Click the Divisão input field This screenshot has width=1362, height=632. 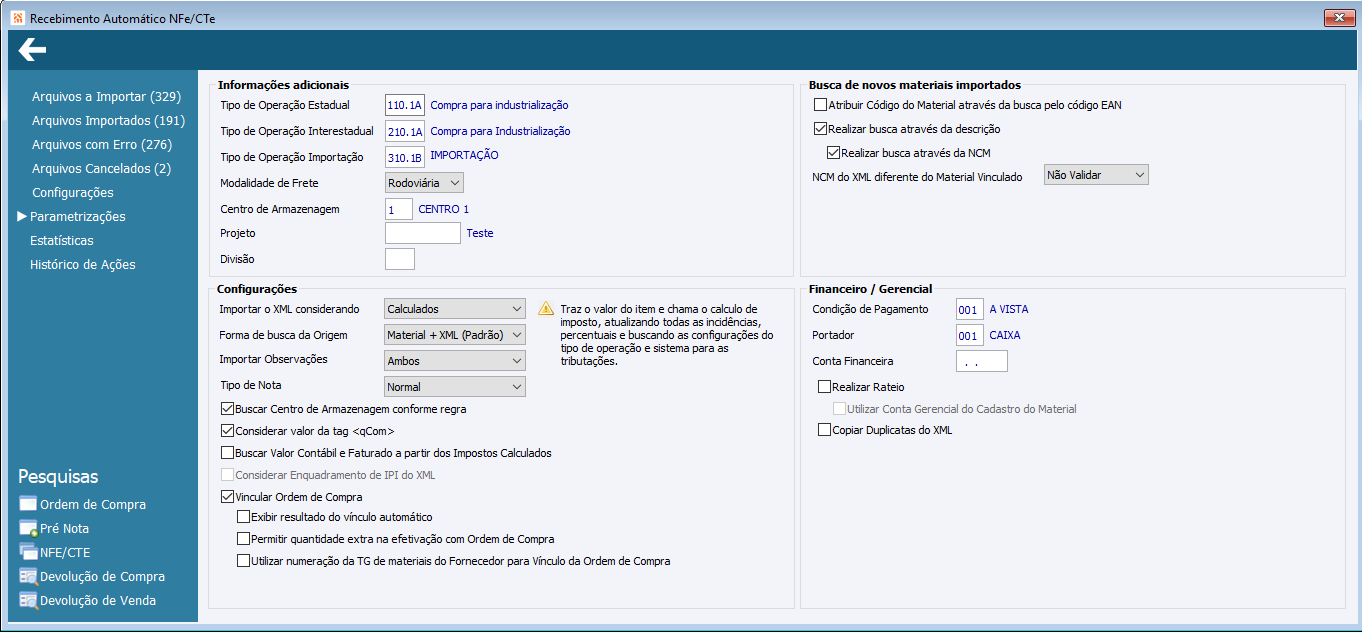coord(400,259)
